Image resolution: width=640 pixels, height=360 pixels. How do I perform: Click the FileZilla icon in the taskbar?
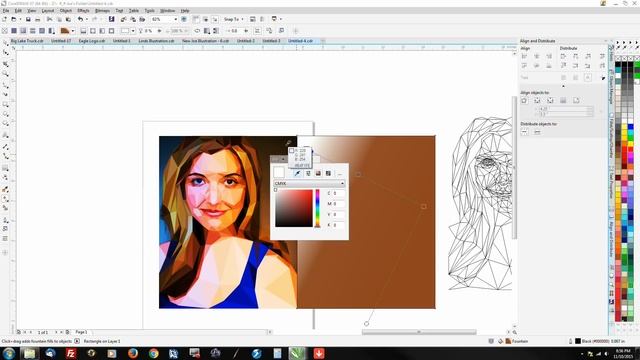tap(71, 353)
